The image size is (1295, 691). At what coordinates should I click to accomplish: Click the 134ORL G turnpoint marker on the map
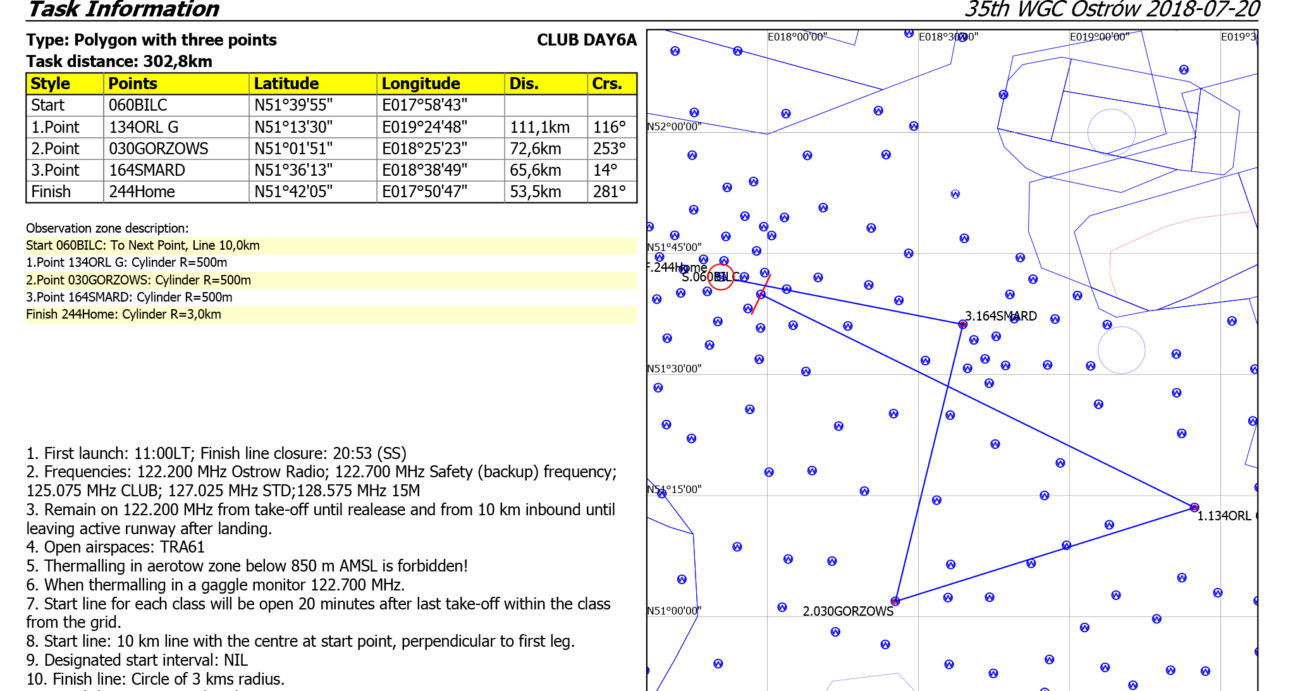click(1194, 507)
